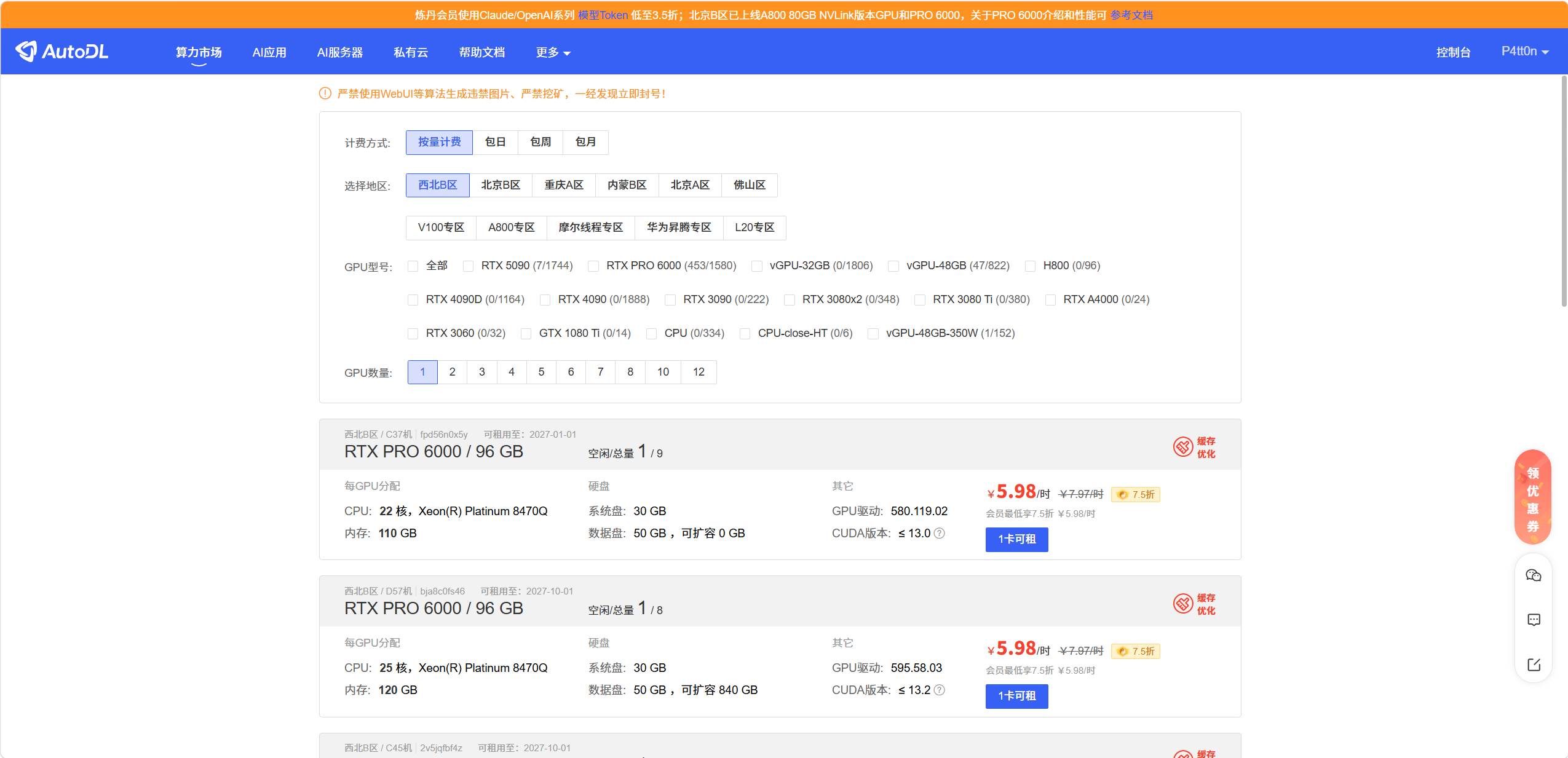Select the 西北B区 region
The height and width of the screenshot is (758, 1568).
pos(438,186)
